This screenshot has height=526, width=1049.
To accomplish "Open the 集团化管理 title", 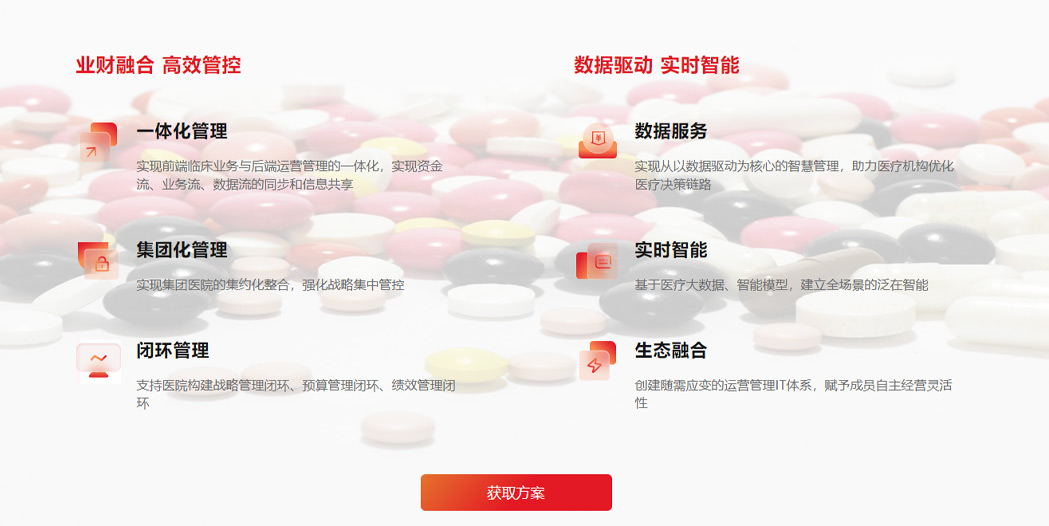I will [x=182, y=250].
